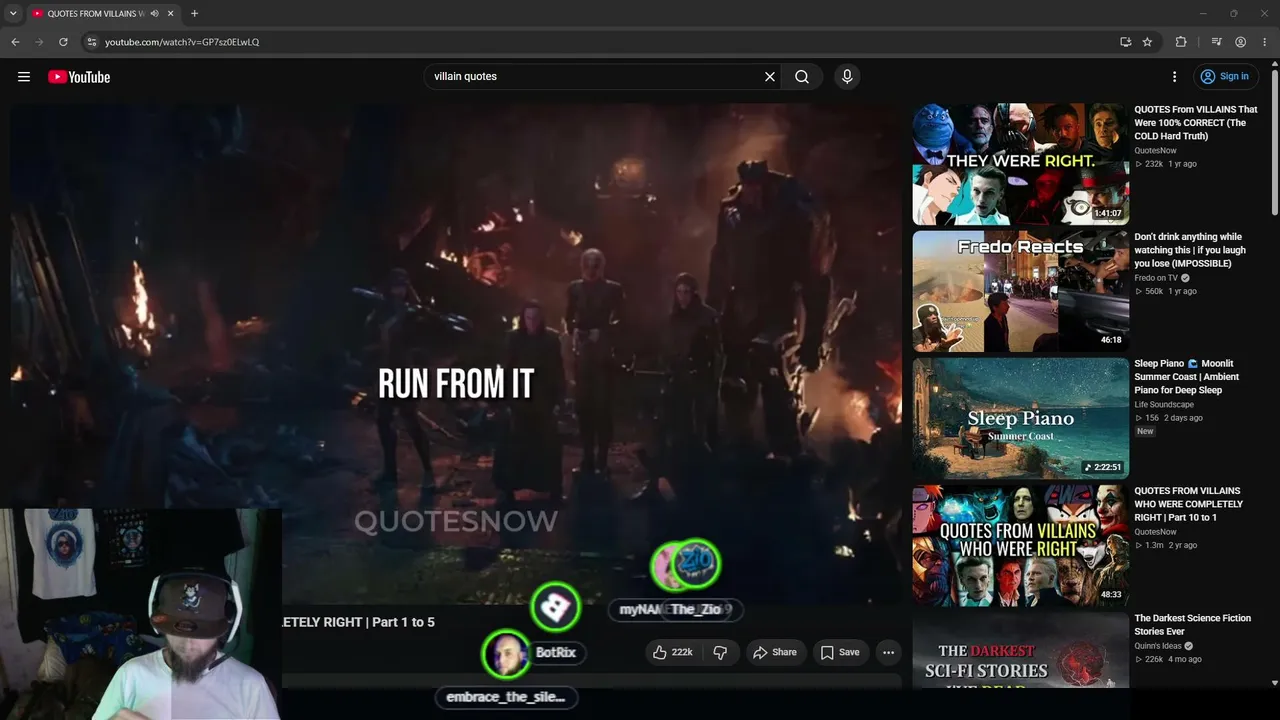Open 'QUOTES FROM VILLAINS Part 10 to 1' title
The width and height of the screenshot is (1280, 720).
tap(1188, 504)
